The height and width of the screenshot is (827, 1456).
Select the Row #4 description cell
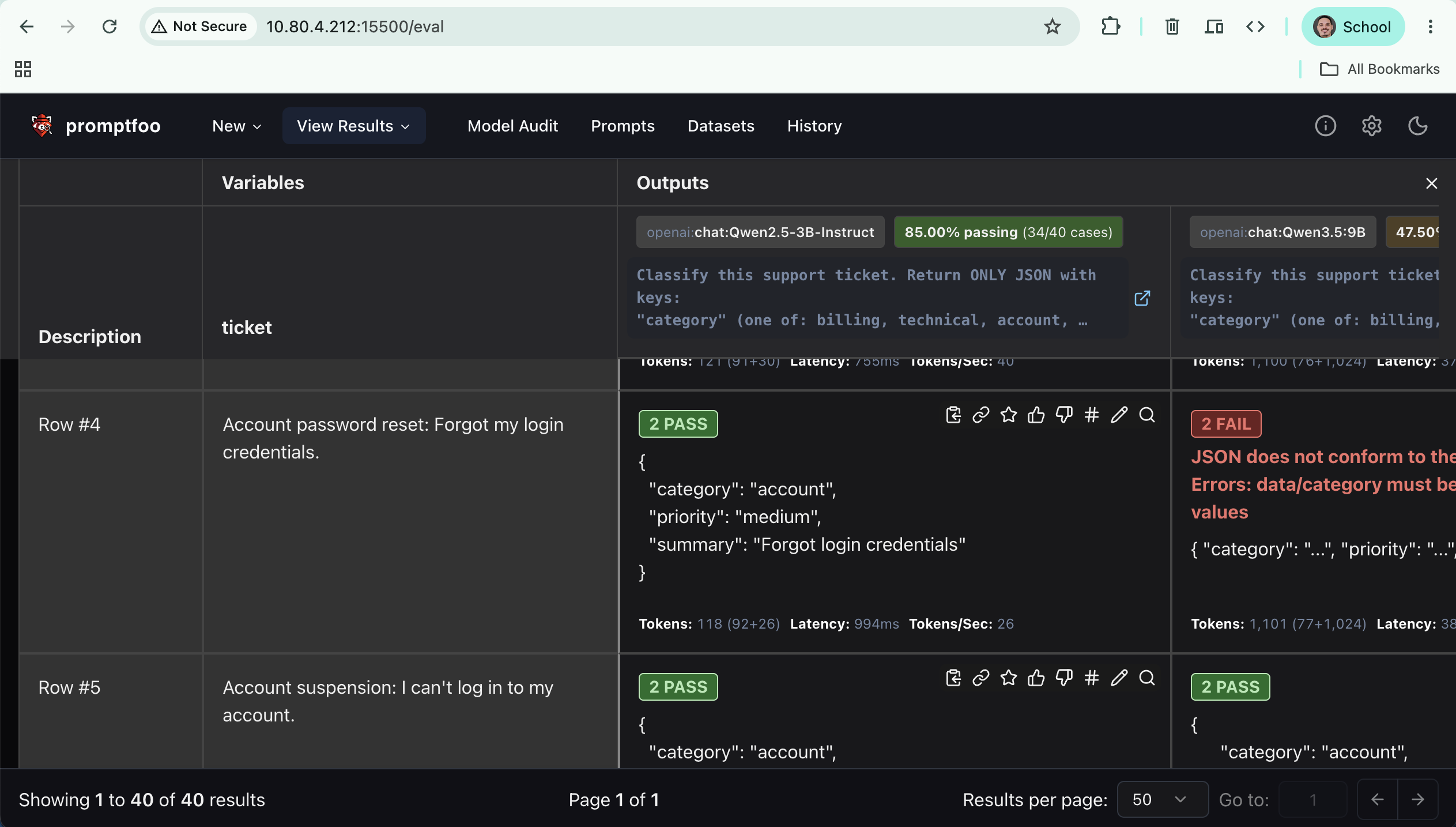pos(111,522)
